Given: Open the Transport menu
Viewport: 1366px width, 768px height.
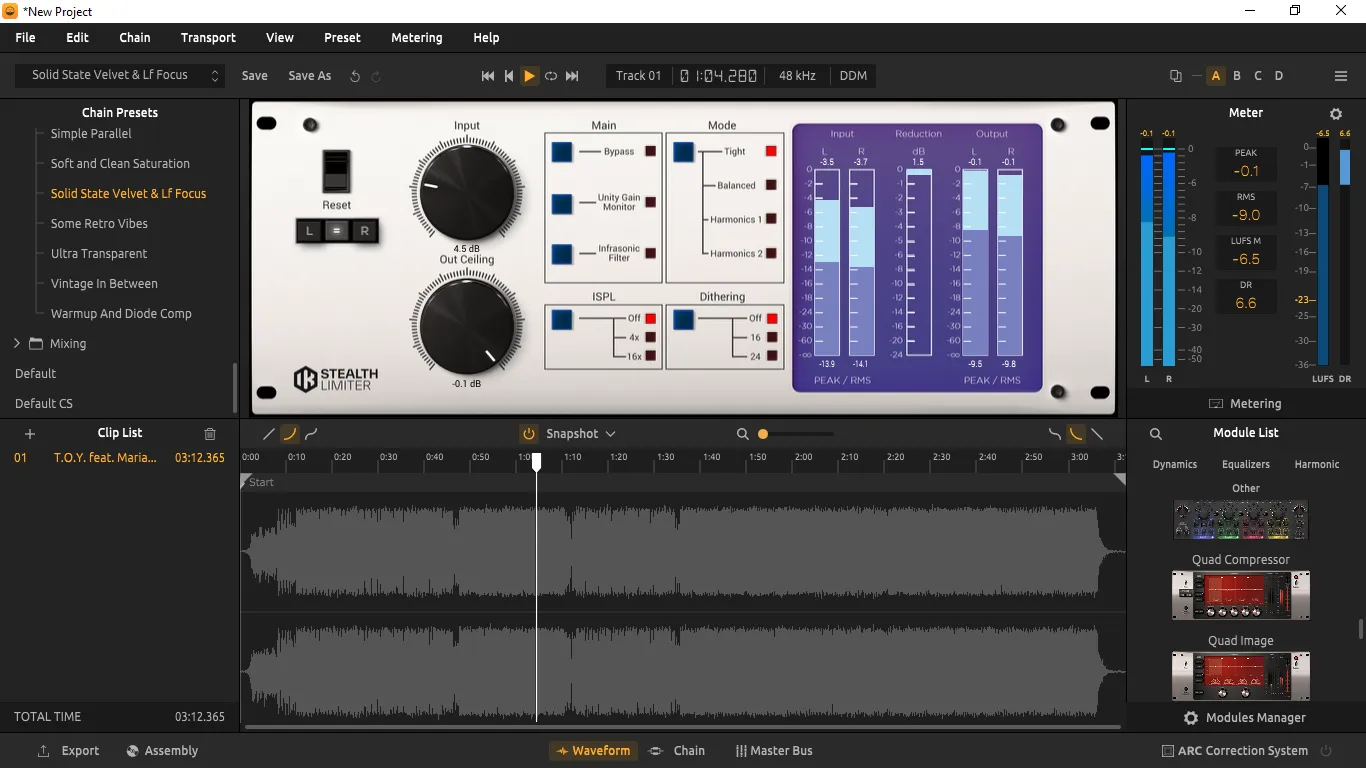Looking at the screenshot, I should [x=208, y=38].
